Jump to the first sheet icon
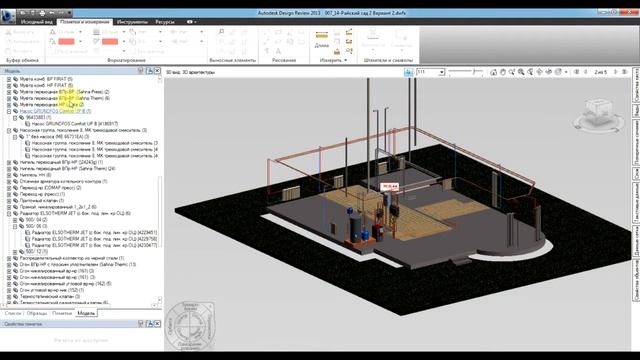The image size is (640, 360). click(x=577, y=72)
